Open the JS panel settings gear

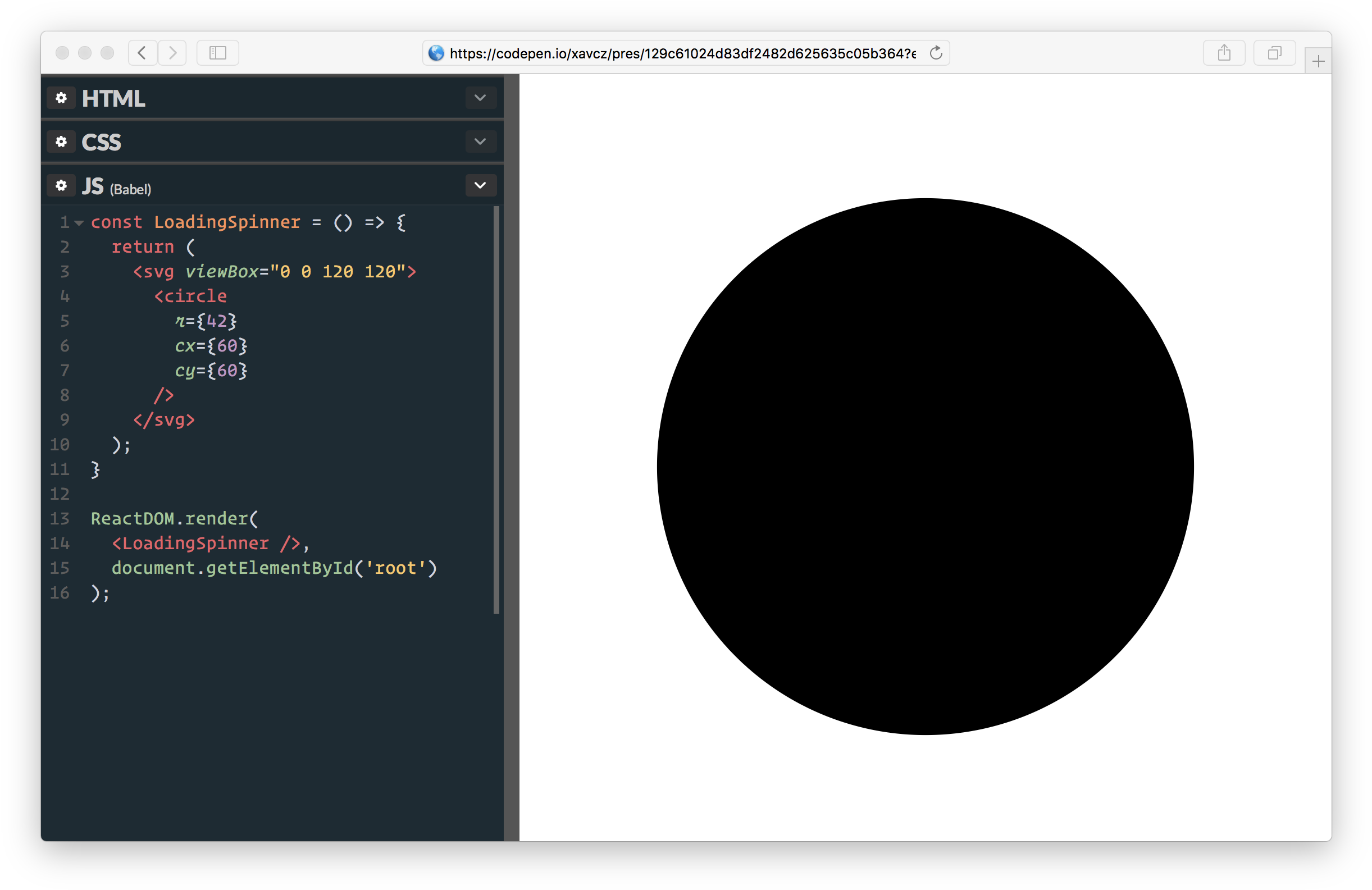(61, 185)
